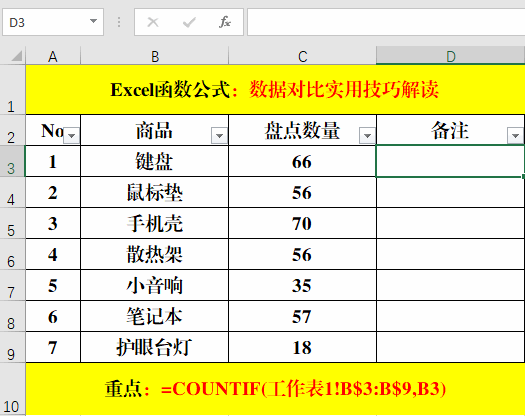Select row 9 header

(x=12, y=347)
